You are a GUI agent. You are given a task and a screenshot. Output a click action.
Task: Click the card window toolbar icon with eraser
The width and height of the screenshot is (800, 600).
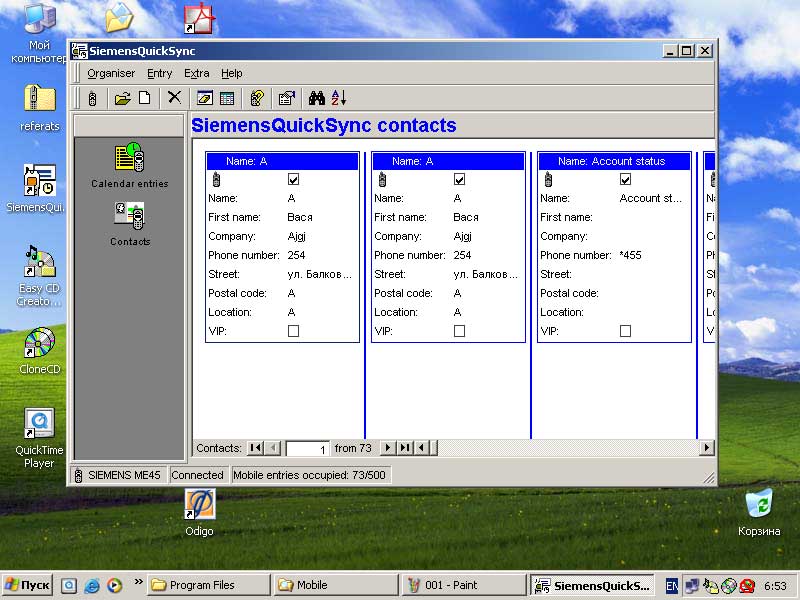coord(205,98)
